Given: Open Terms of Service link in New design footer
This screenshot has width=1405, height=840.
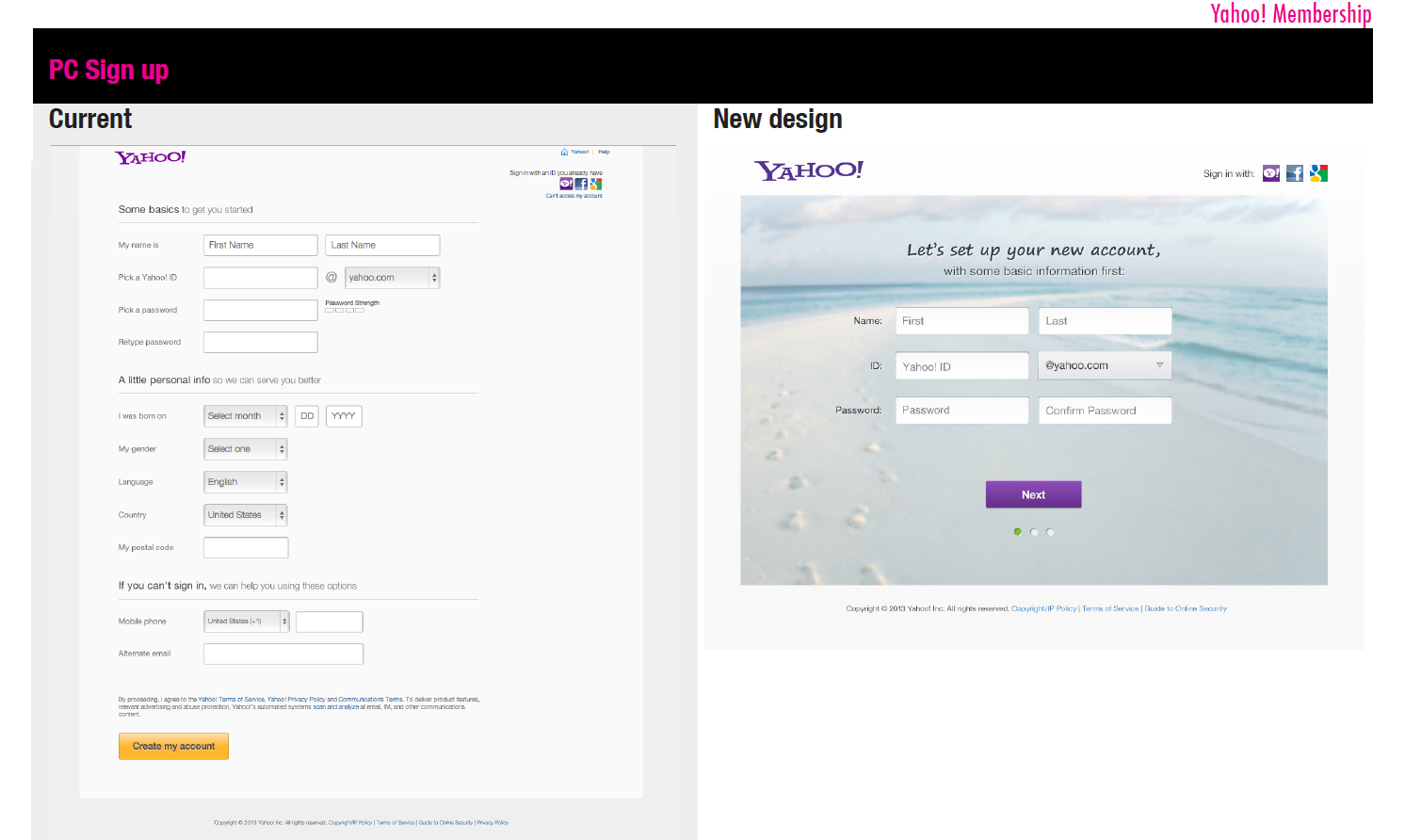Looking at the screenshot, I should click(x=1110, y=608).
